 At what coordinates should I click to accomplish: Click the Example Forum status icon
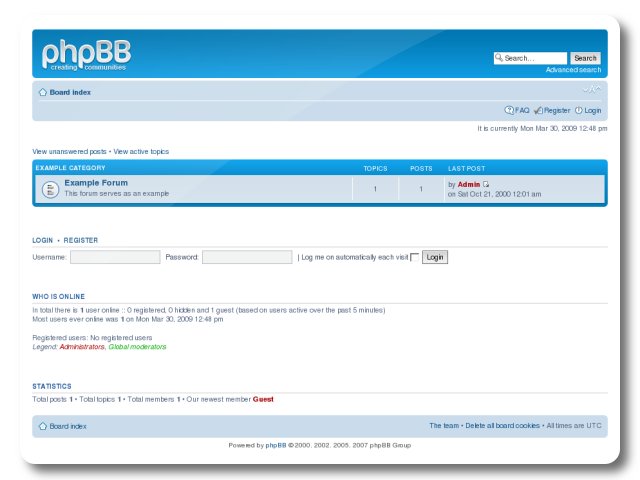pos(50,189)
